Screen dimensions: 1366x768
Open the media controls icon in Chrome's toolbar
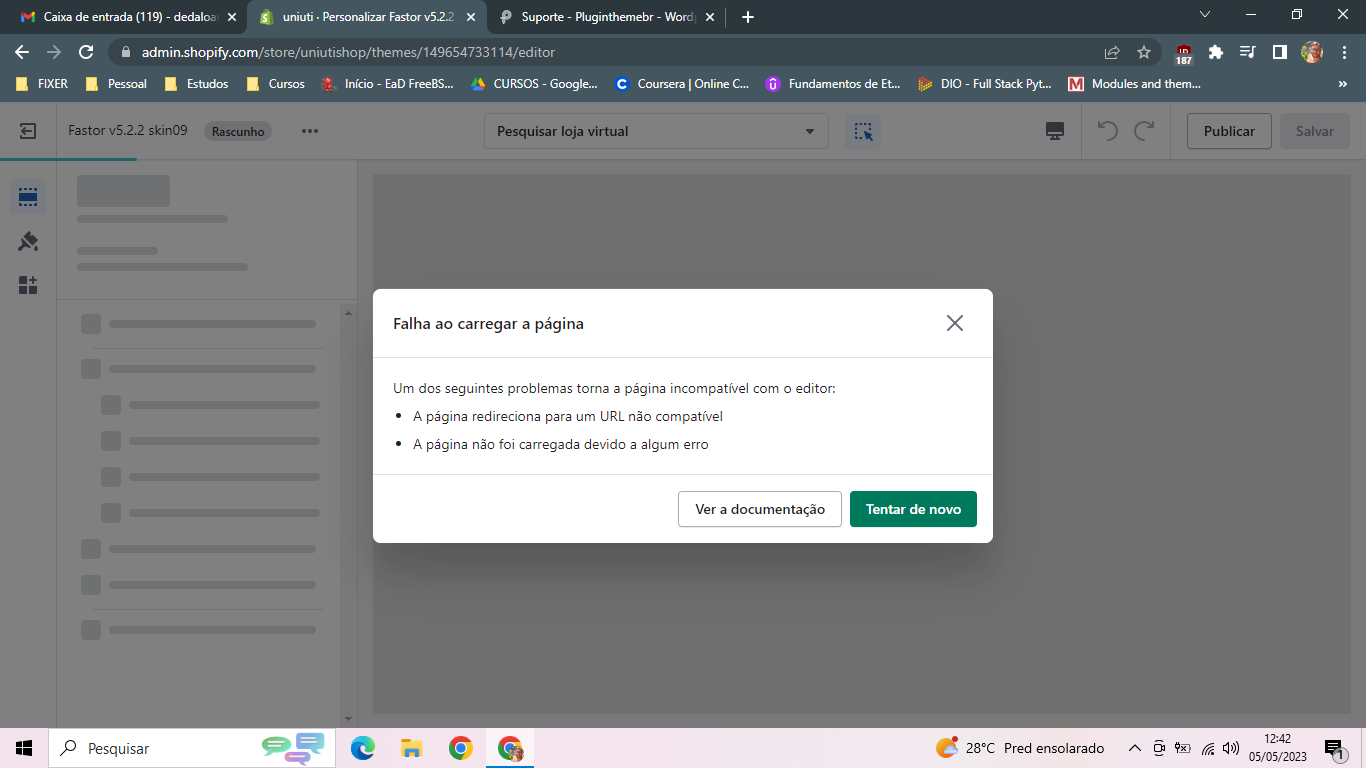tap(1247, 52)
